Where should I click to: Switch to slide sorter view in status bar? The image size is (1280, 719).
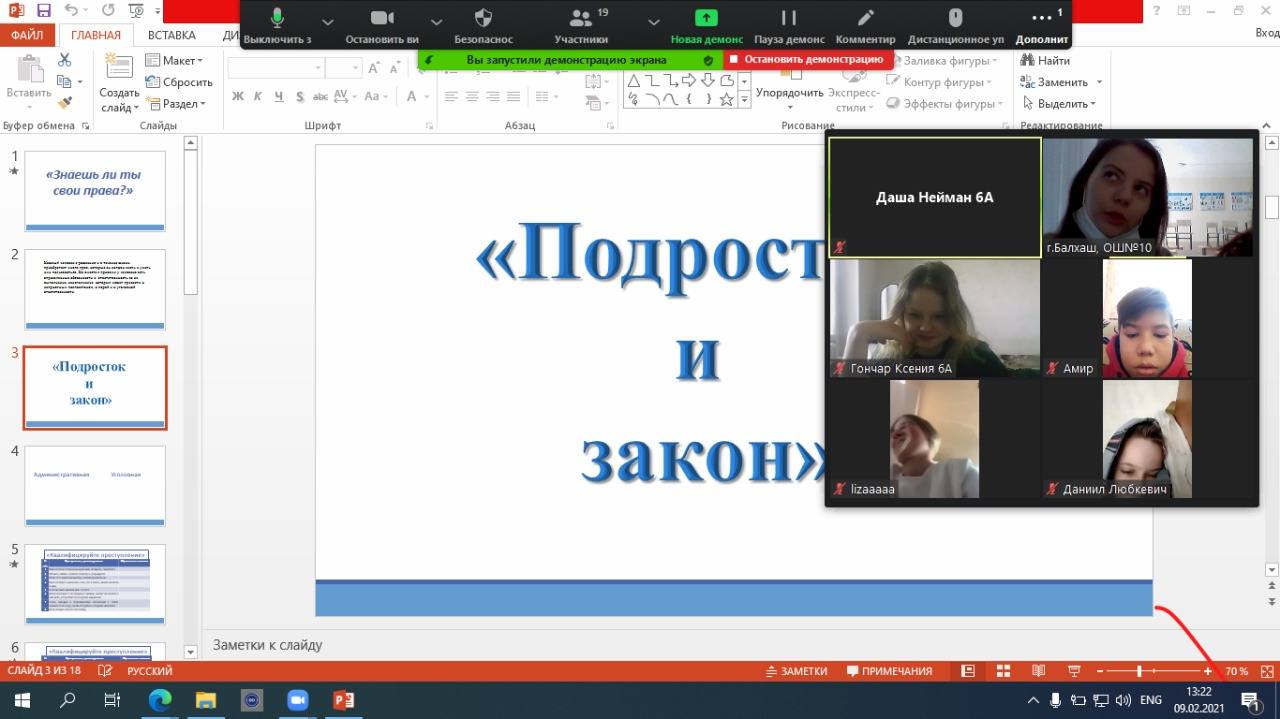click(x=1003, y=671)
